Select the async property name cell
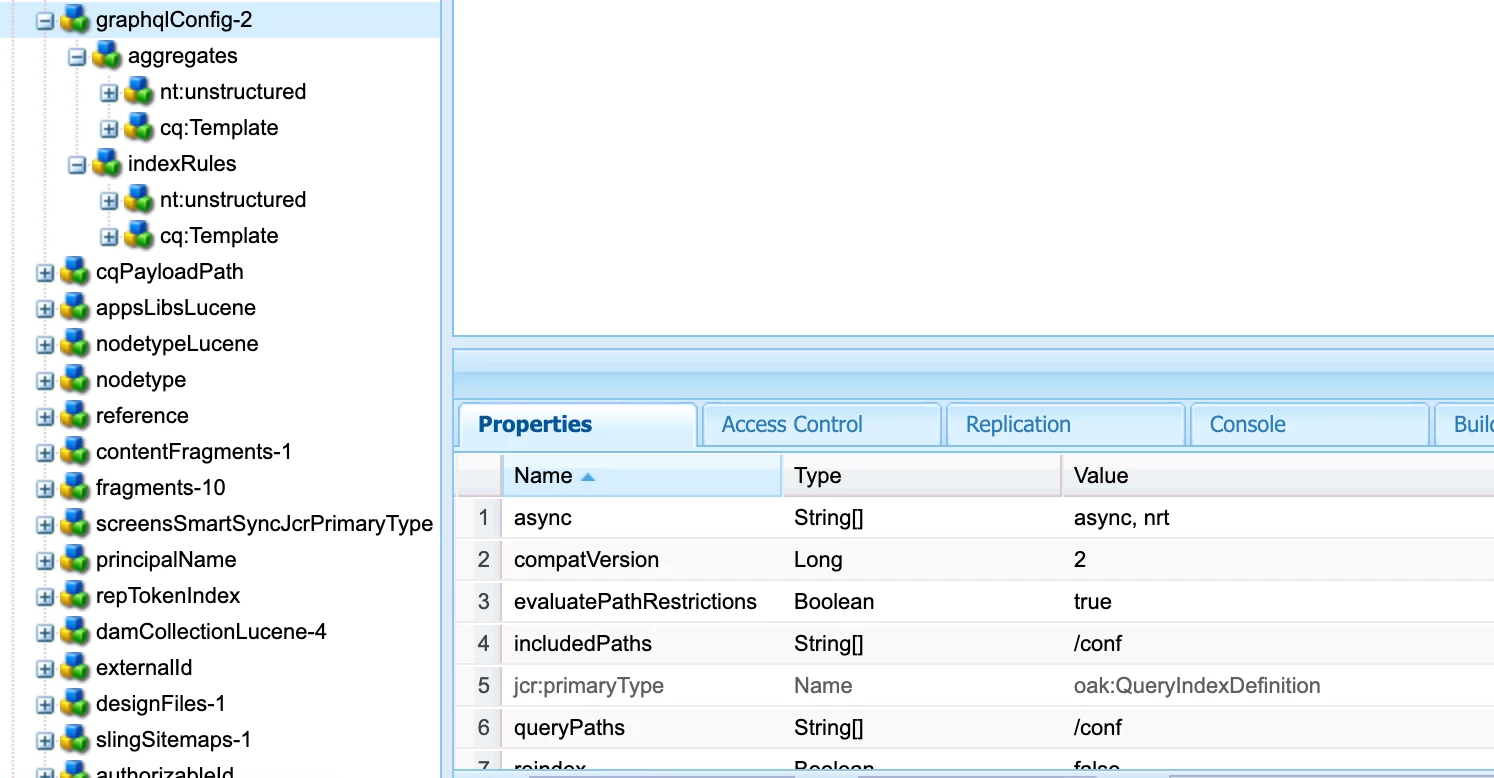 (x=642, y=518)
